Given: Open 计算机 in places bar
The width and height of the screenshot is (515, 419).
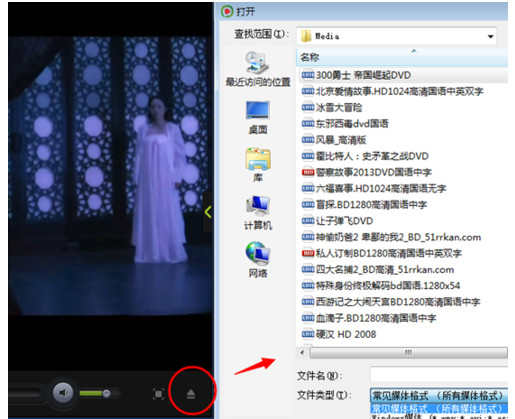Looking at the screenshot, I should point(258,213).
